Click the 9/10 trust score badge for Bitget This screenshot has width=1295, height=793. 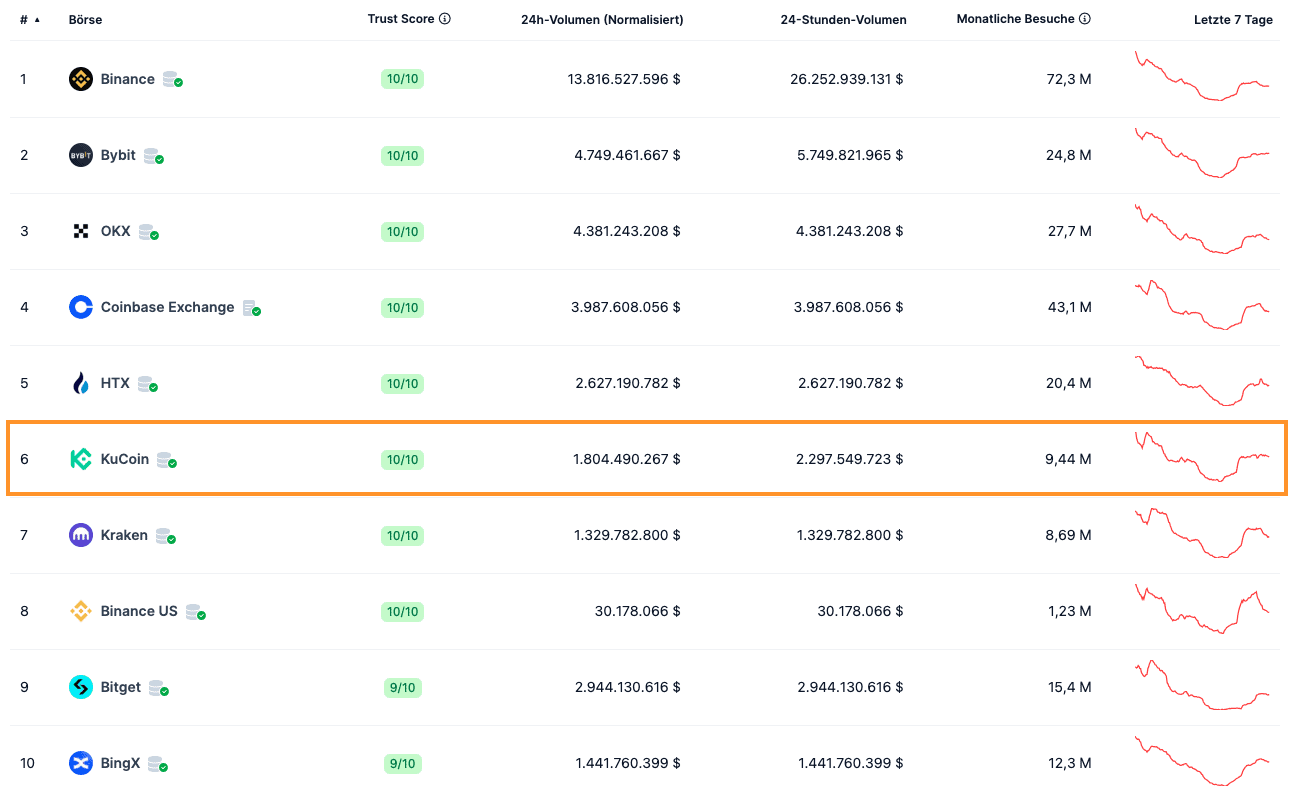pos(402,687)
